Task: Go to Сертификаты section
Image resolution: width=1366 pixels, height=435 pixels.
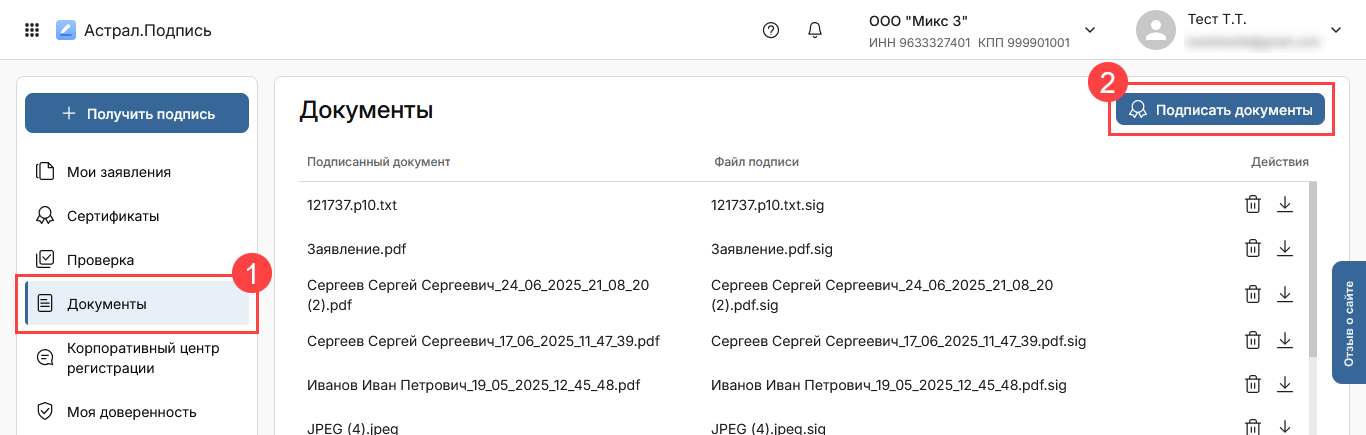Action: [112, 216]
